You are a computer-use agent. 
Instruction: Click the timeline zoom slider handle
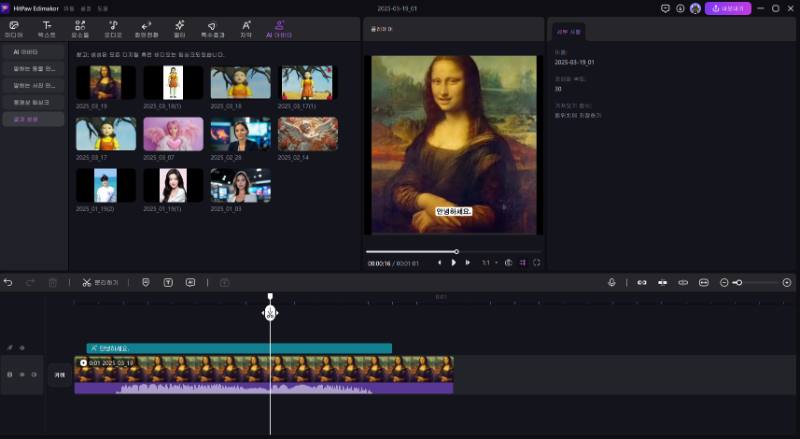coord(738,282)
